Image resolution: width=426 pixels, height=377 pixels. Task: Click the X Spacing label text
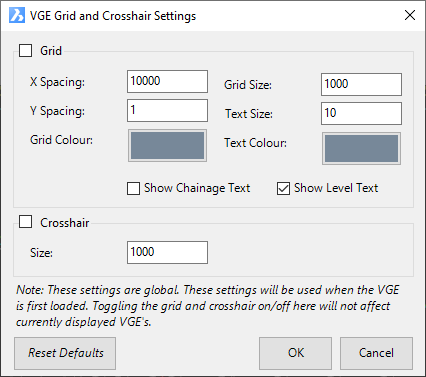tap(57, 82)
